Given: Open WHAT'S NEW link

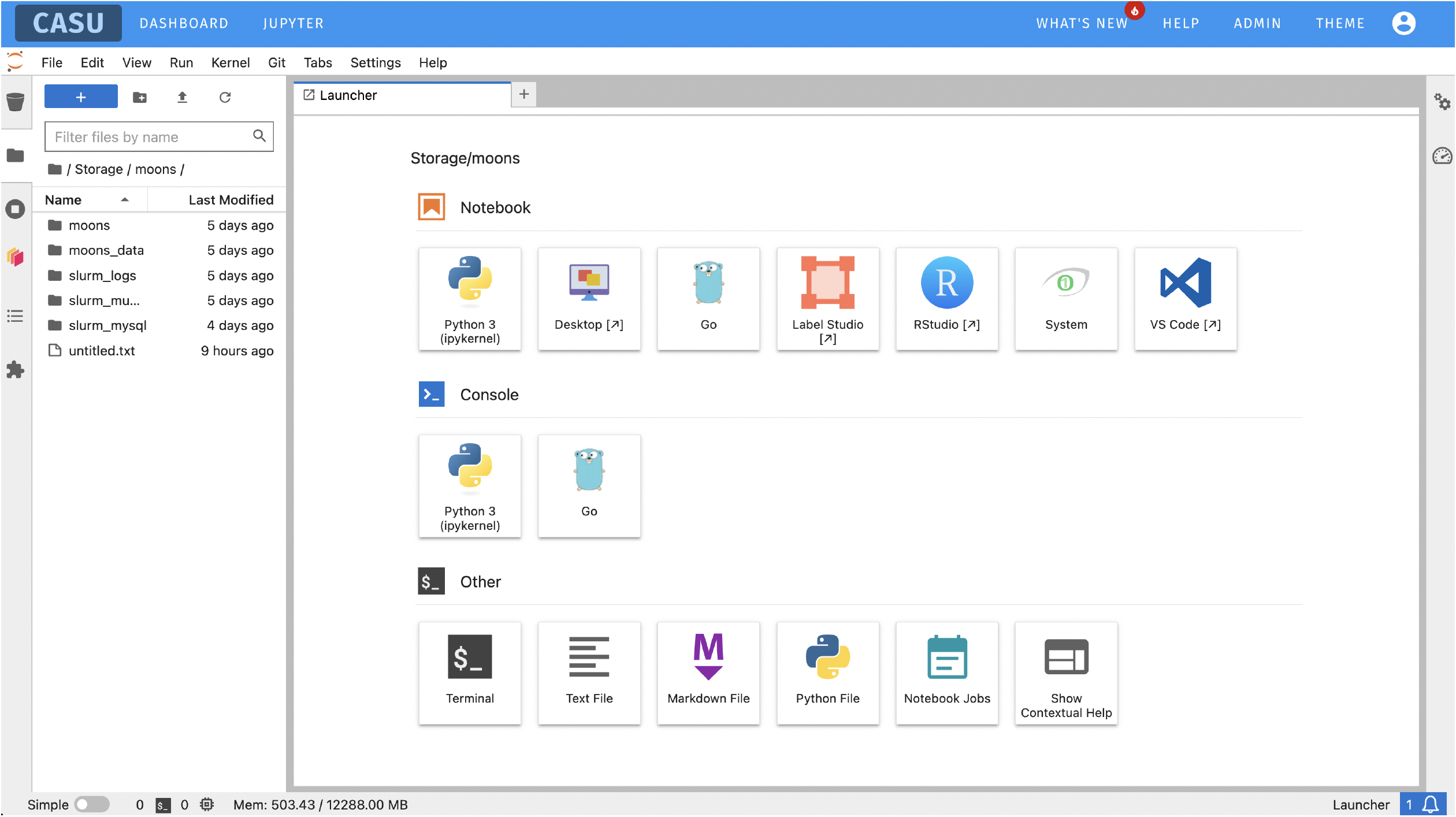Looking at the screenshot, I should click(x=1082, y=23).
